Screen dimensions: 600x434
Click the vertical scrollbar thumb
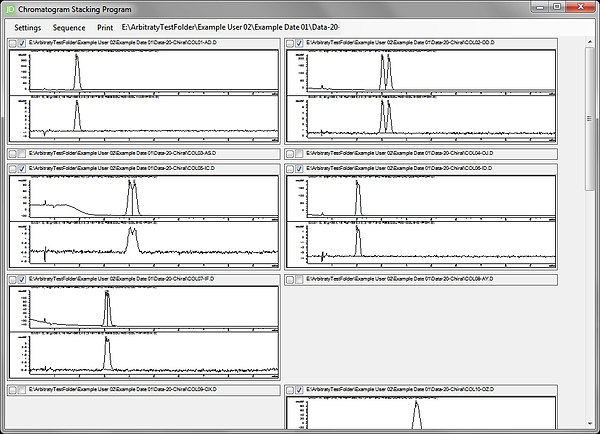coord(590,119)
